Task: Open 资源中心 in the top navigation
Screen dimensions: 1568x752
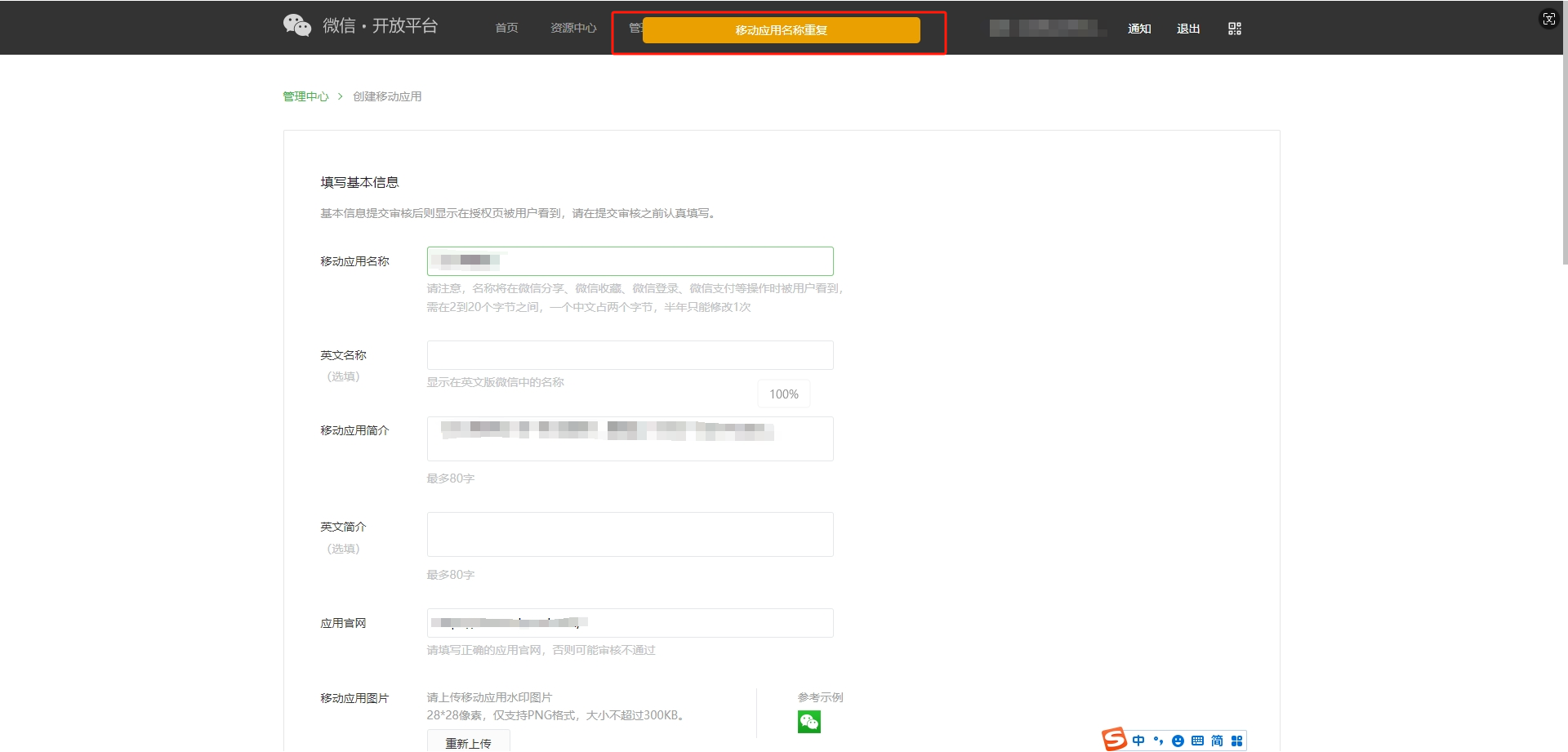Action: click(573, 28)
